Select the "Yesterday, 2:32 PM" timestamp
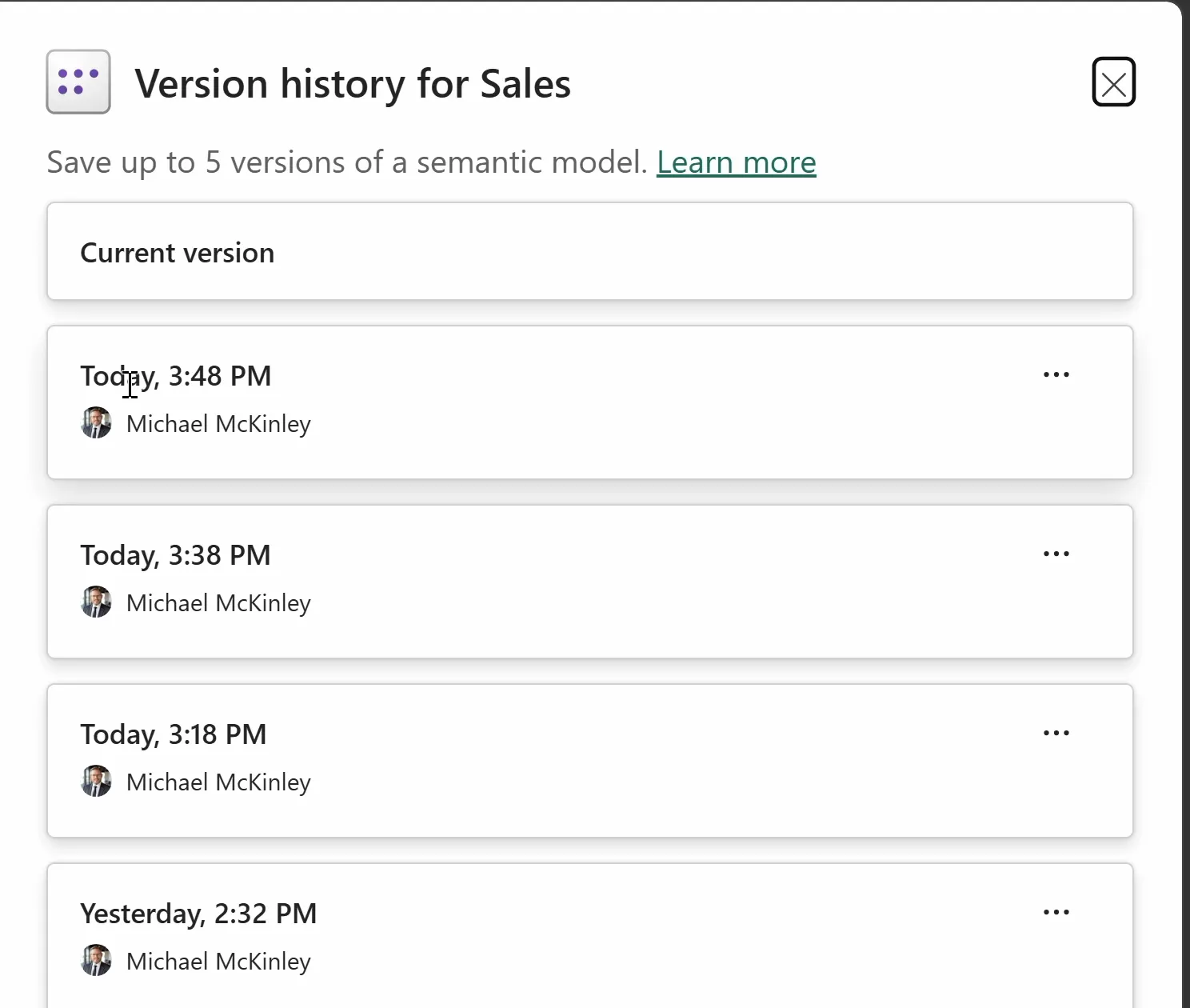Viewport: 1190px width, 1008px height. tap(198, 914)
